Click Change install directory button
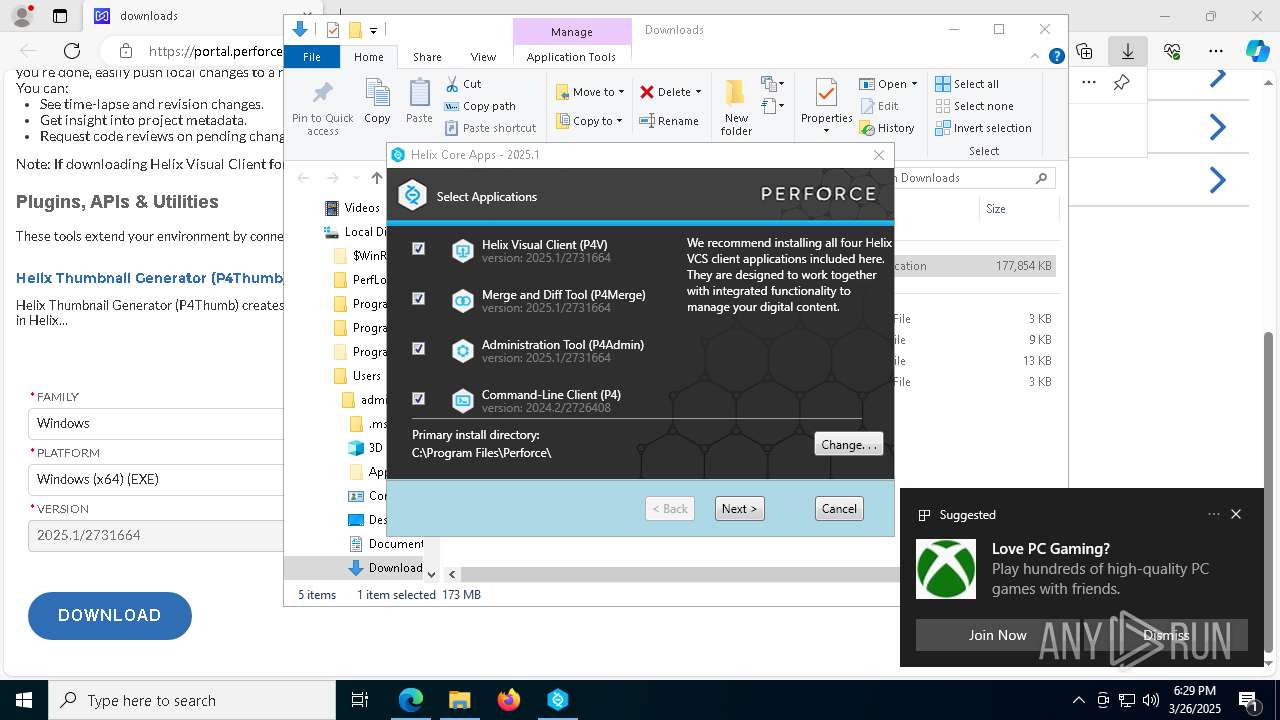 [849, 445]
